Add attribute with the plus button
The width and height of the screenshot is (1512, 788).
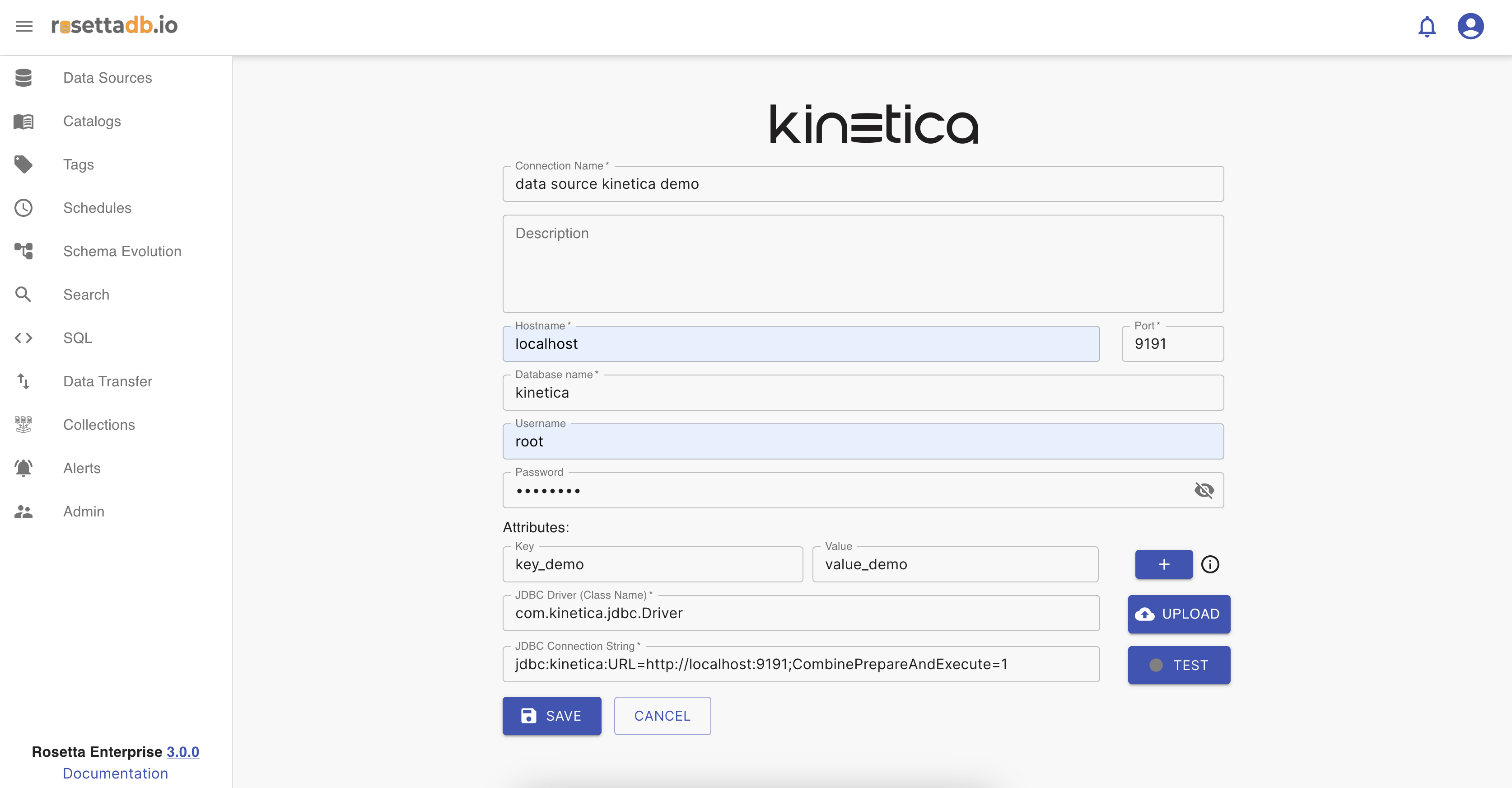click(1163, 564)
